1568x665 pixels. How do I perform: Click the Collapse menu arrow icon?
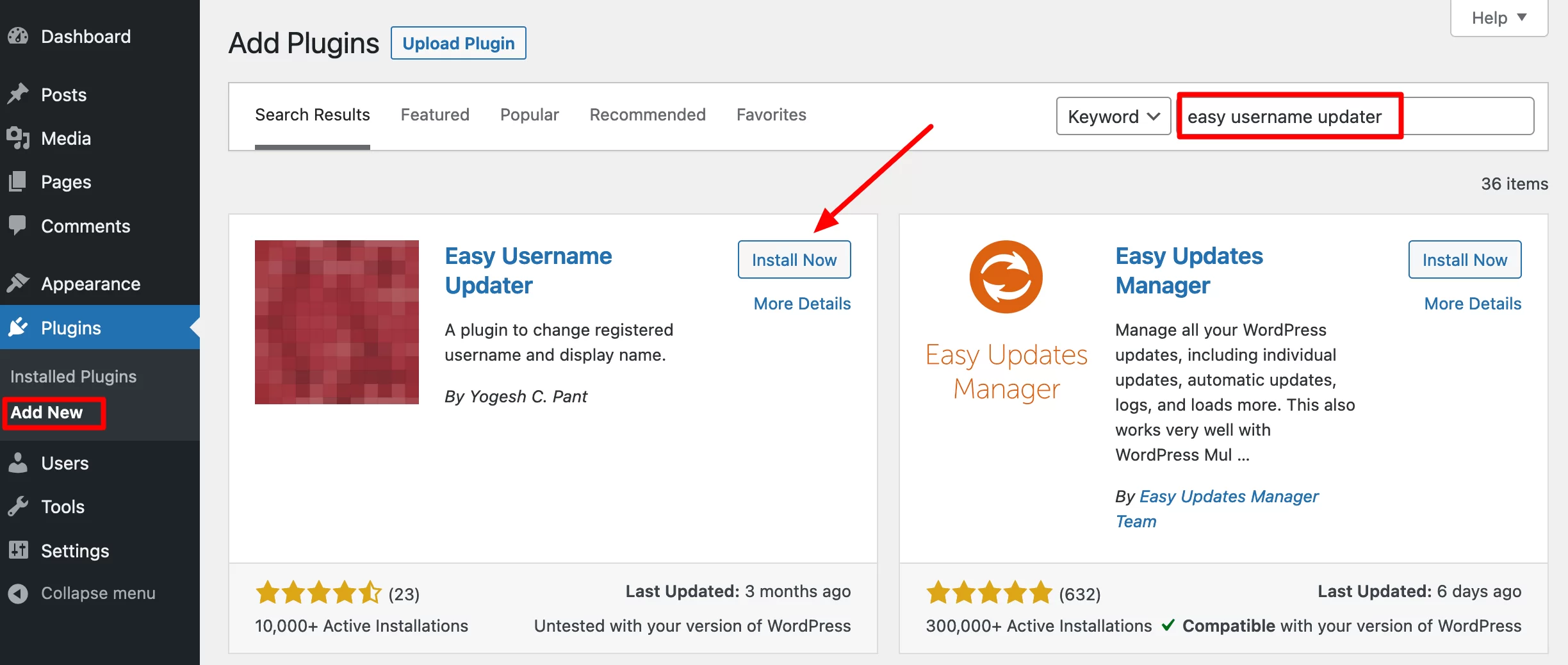(18, 593)
